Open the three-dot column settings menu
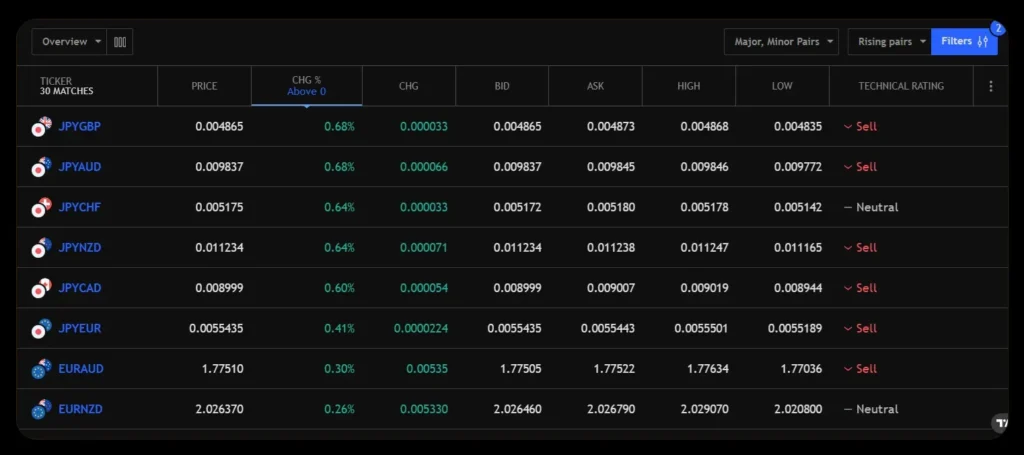Viewport: 1024px width, 455px height. [x=990, y=86]
